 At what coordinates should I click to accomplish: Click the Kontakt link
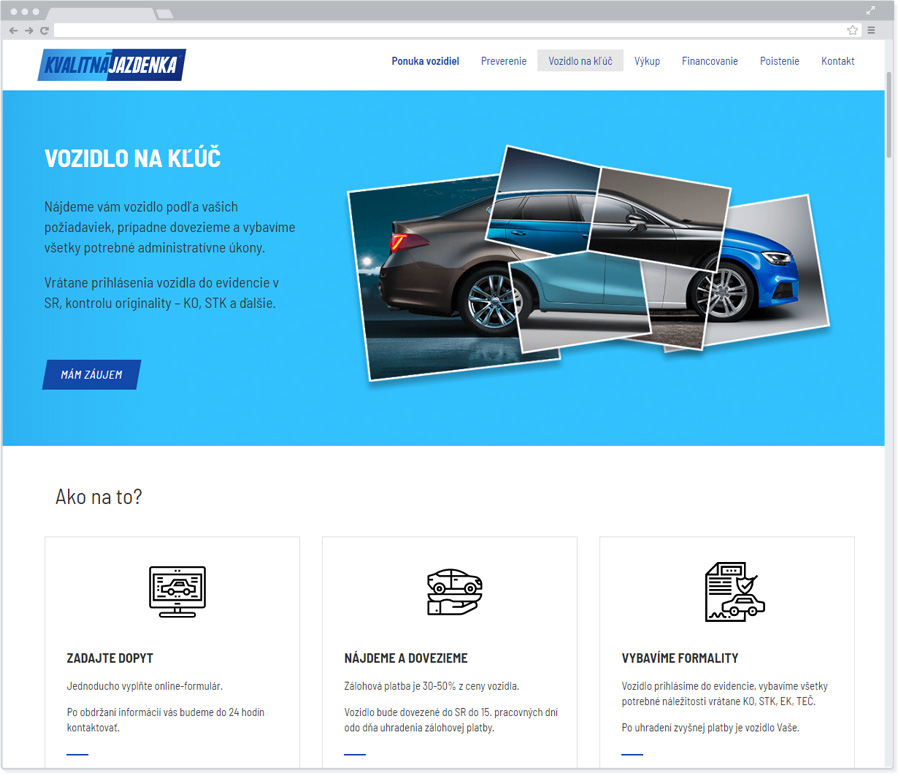click(837, 61)
